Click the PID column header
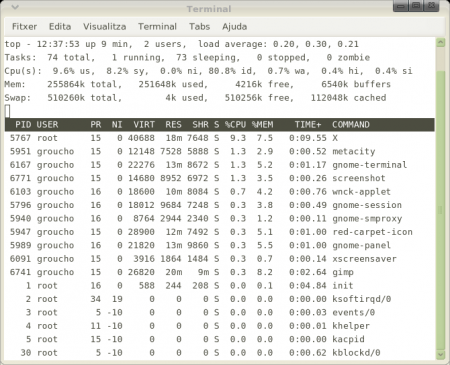Viewport: 450px width, 365px height. (23, 125)
